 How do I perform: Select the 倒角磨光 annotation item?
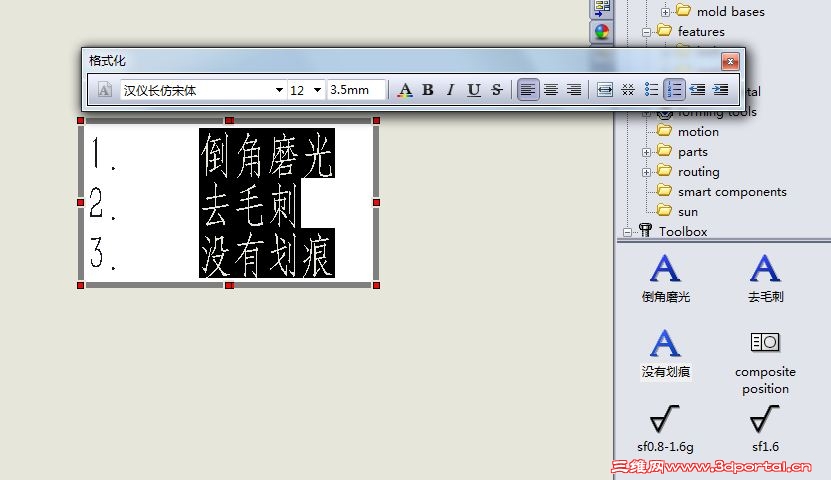666,279
